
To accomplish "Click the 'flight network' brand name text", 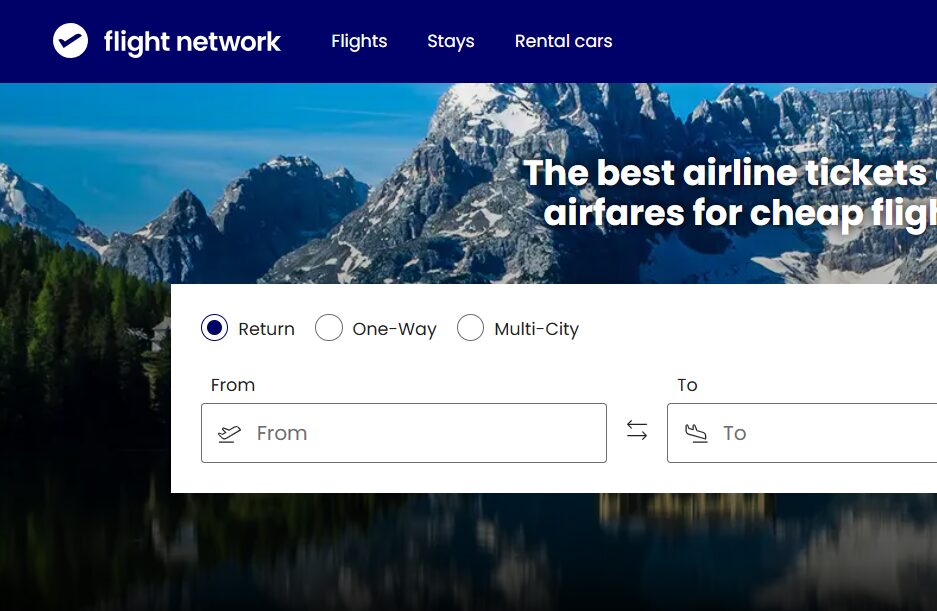I will coord(192,42).
